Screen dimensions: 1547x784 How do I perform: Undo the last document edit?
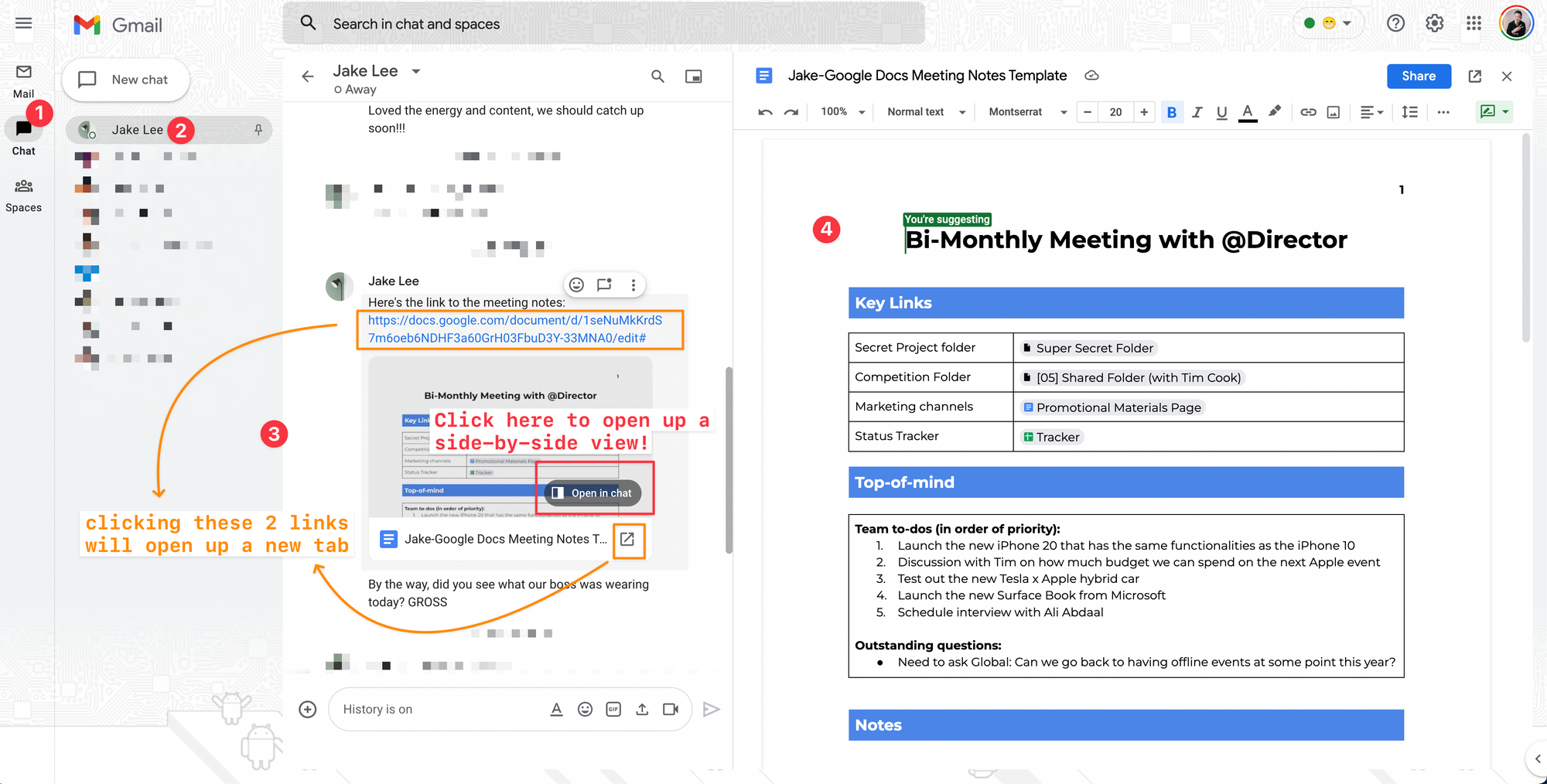(x=765, y=112)
